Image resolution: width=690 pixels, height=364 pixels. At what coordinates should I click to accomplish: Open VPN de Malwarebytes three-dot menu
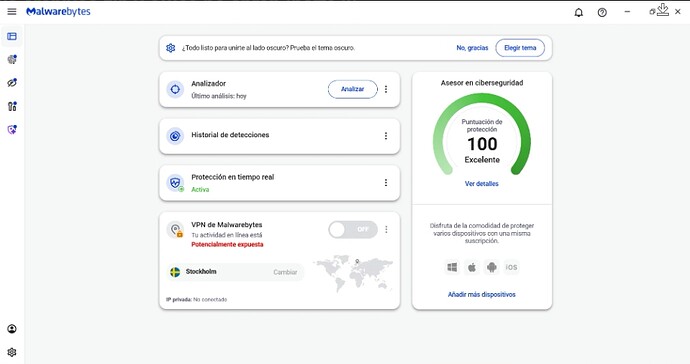point(386,229)
